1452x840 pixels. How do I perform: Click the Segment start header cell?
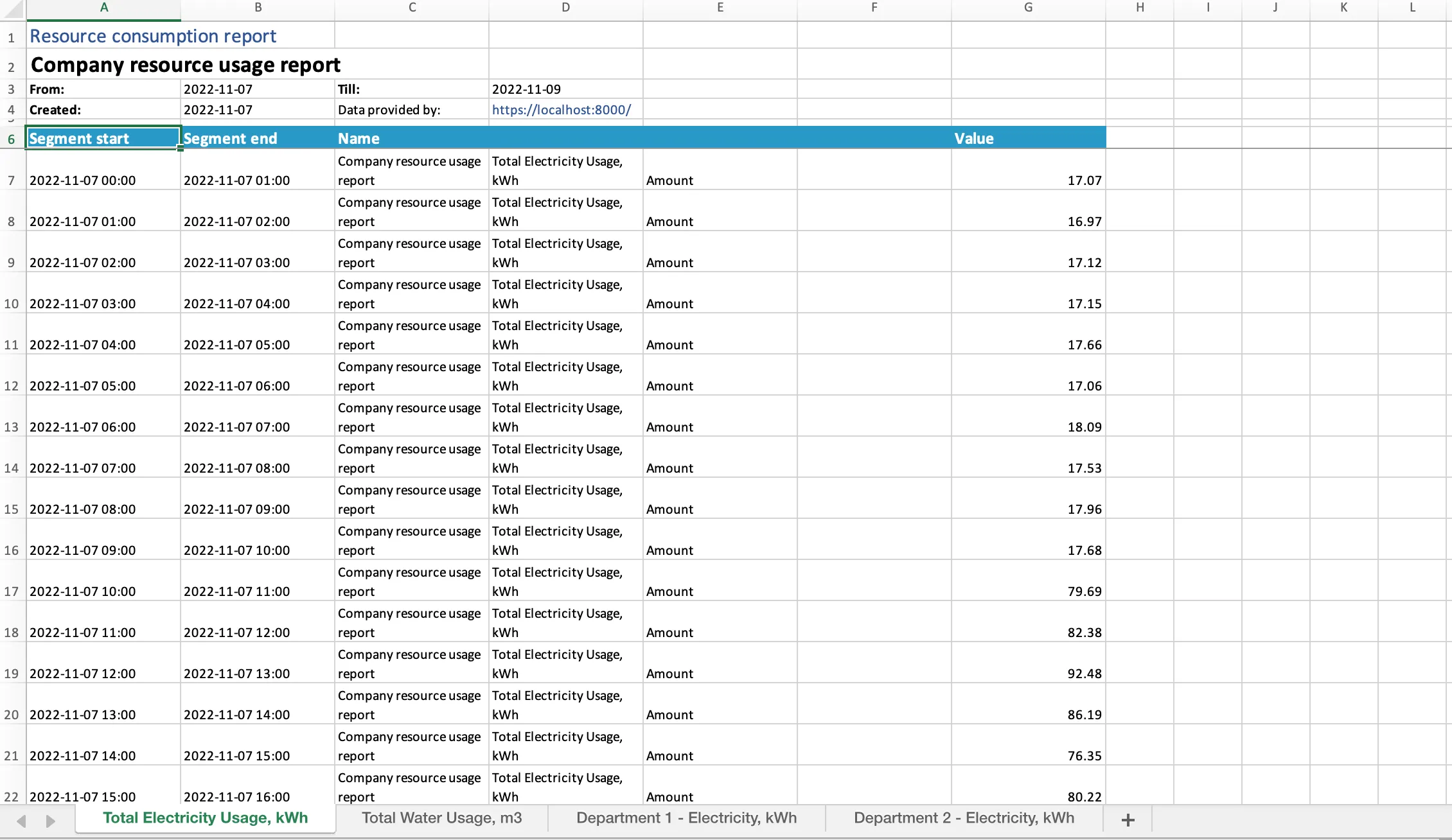(103, 138)
